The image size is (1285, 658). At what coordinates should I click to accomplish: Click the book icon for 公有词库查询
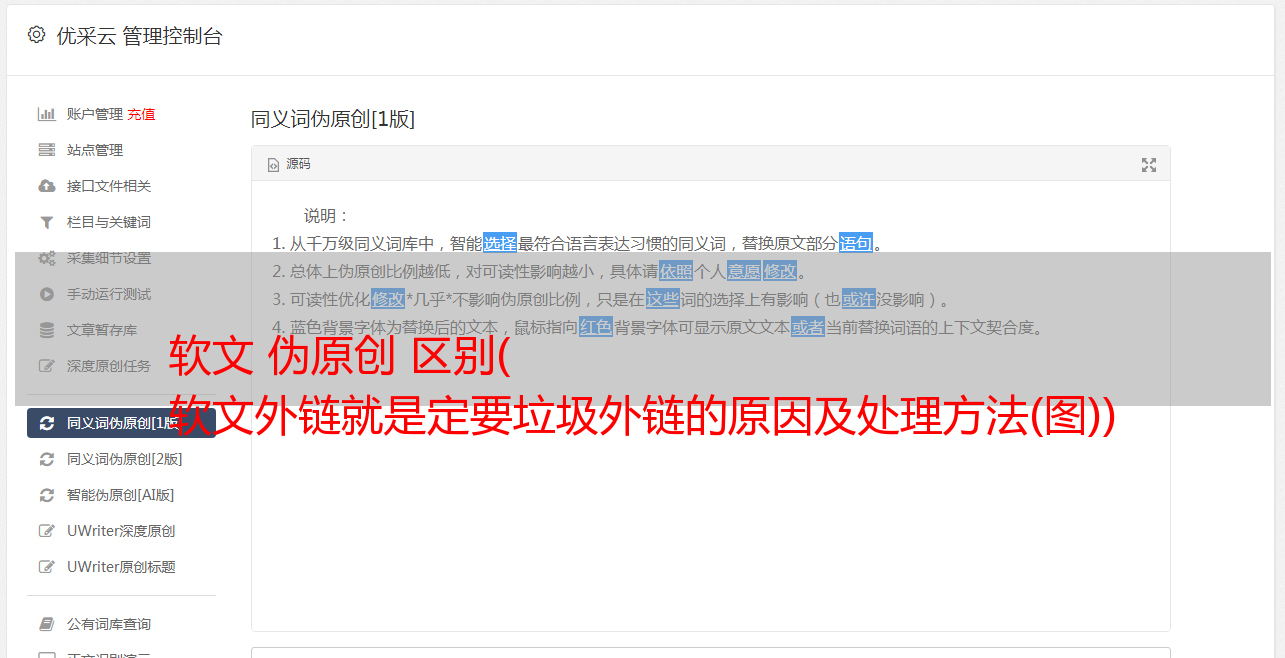click(x=46, y=624)
